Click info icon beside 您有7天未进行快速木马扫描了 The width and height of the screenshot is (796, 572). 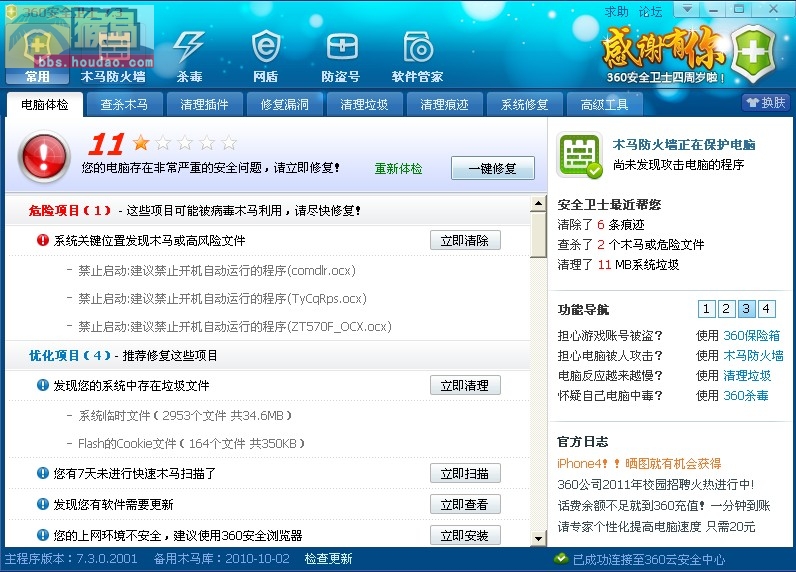pyautogui.click(x=43, y=473)
